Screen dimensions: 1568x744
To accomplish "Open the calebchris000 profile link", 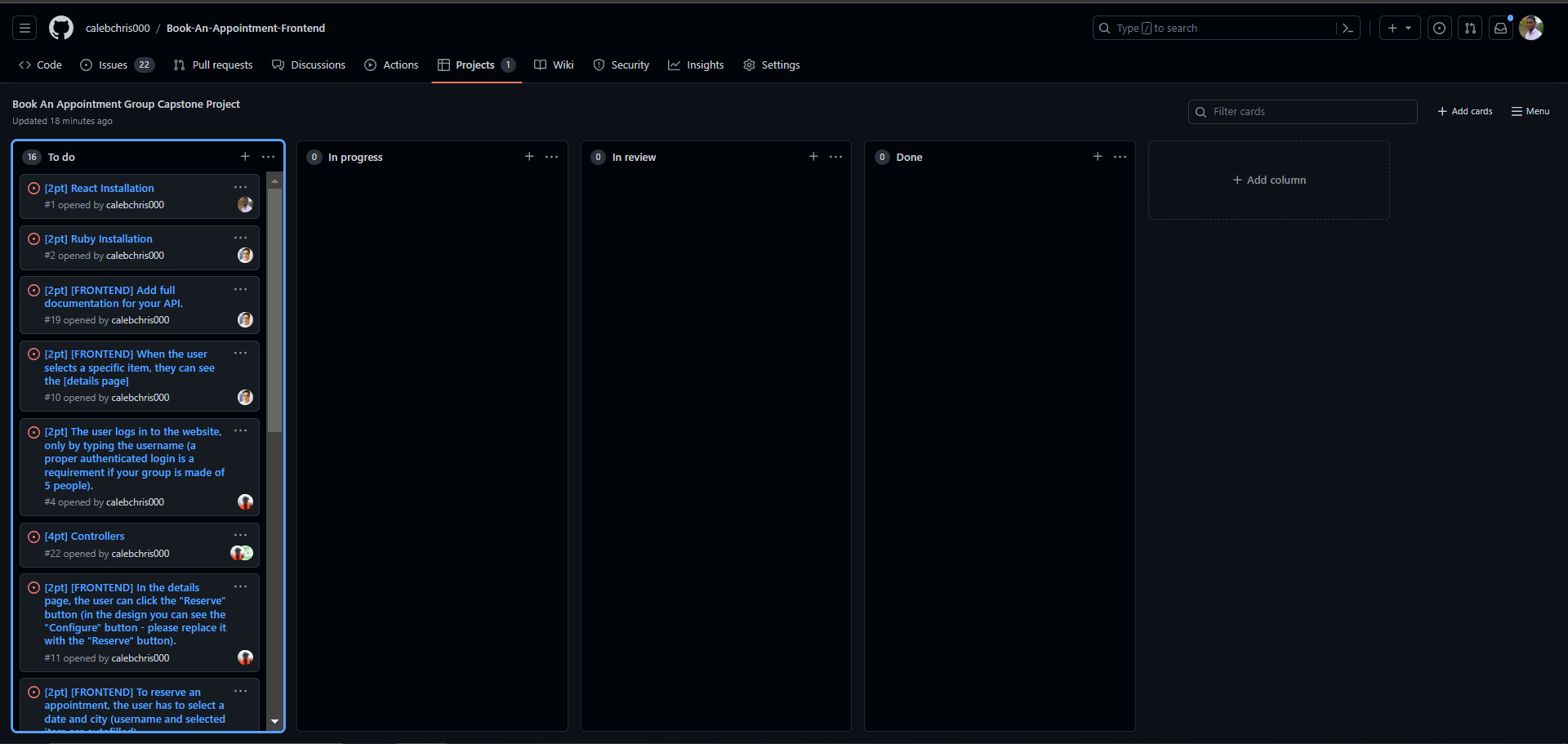I will pos(118,28).
